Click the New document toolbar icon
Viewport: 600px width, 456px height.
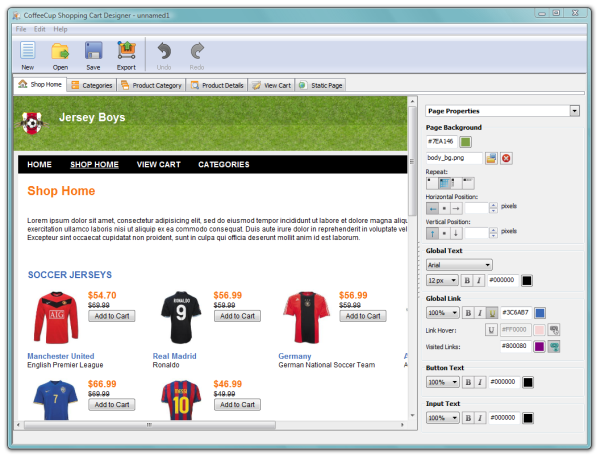[x=28, y=51]
